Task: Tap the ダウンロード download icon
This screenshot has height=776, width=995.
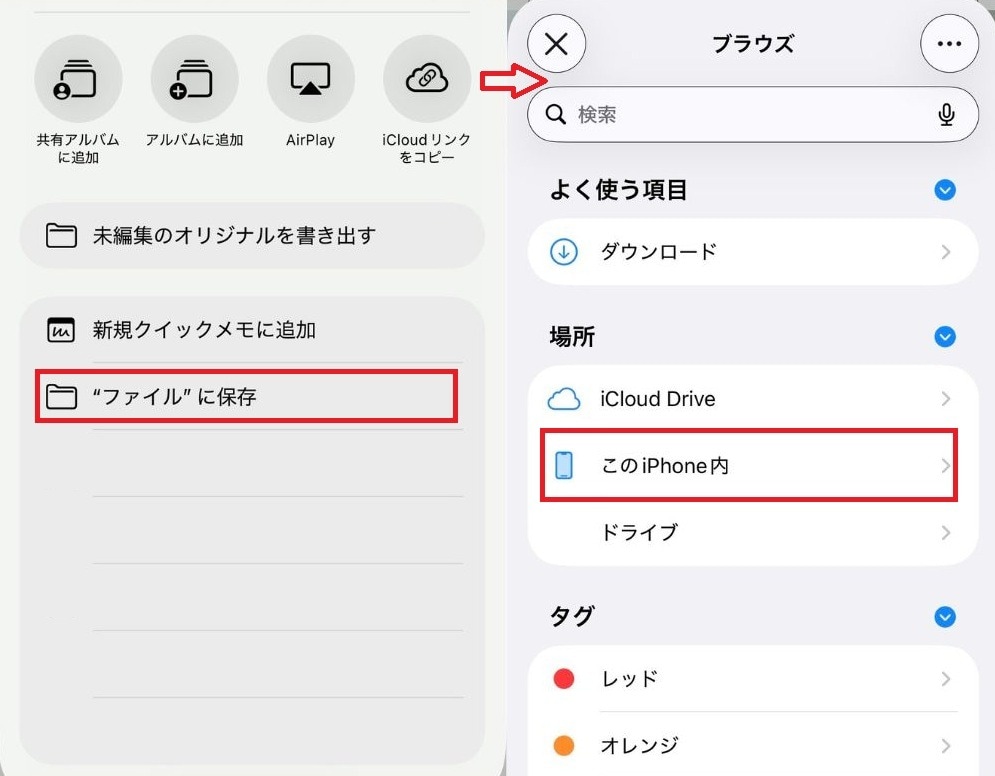Action: click(563, 252)
